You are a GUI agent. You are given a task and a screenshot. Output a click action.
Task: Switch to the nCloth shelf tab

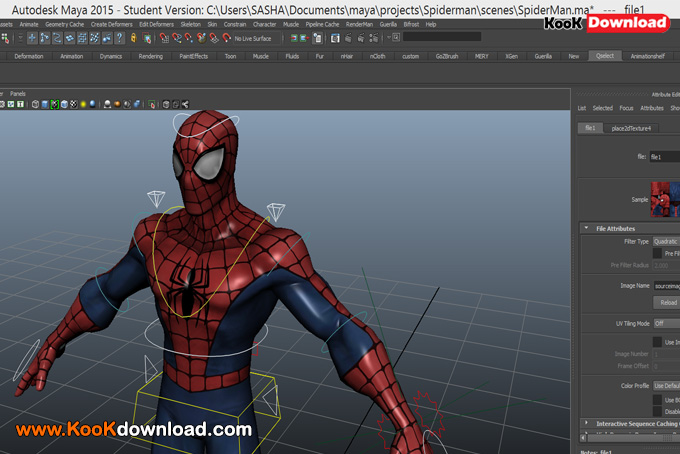click(377, 56)
